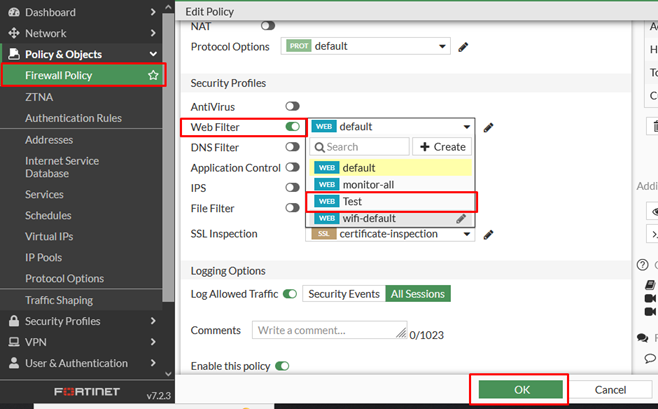658x409 pixels.
Task: Click the favorite star on Firewall Policy
Action: (x=153, y=75)
